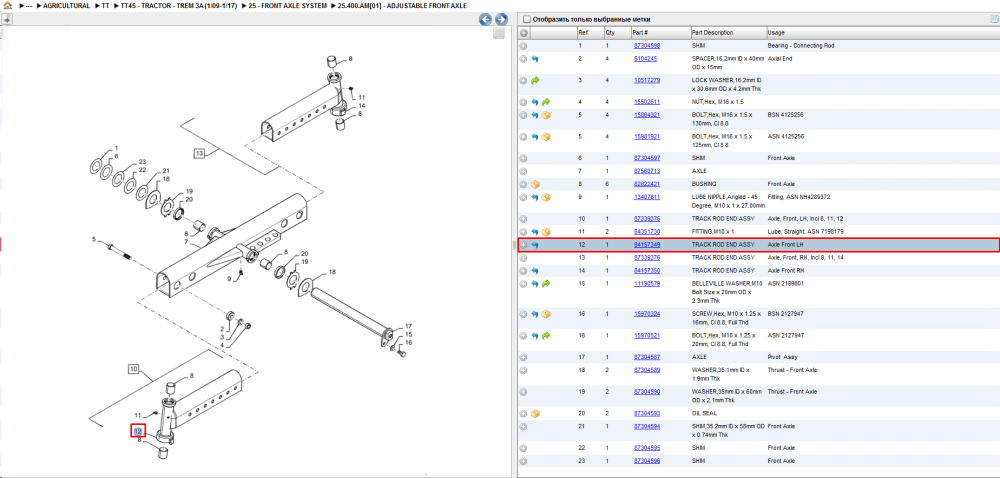Open the '---' breadcrumb root level
The image size is (1000, 478).
coord(29,6)
